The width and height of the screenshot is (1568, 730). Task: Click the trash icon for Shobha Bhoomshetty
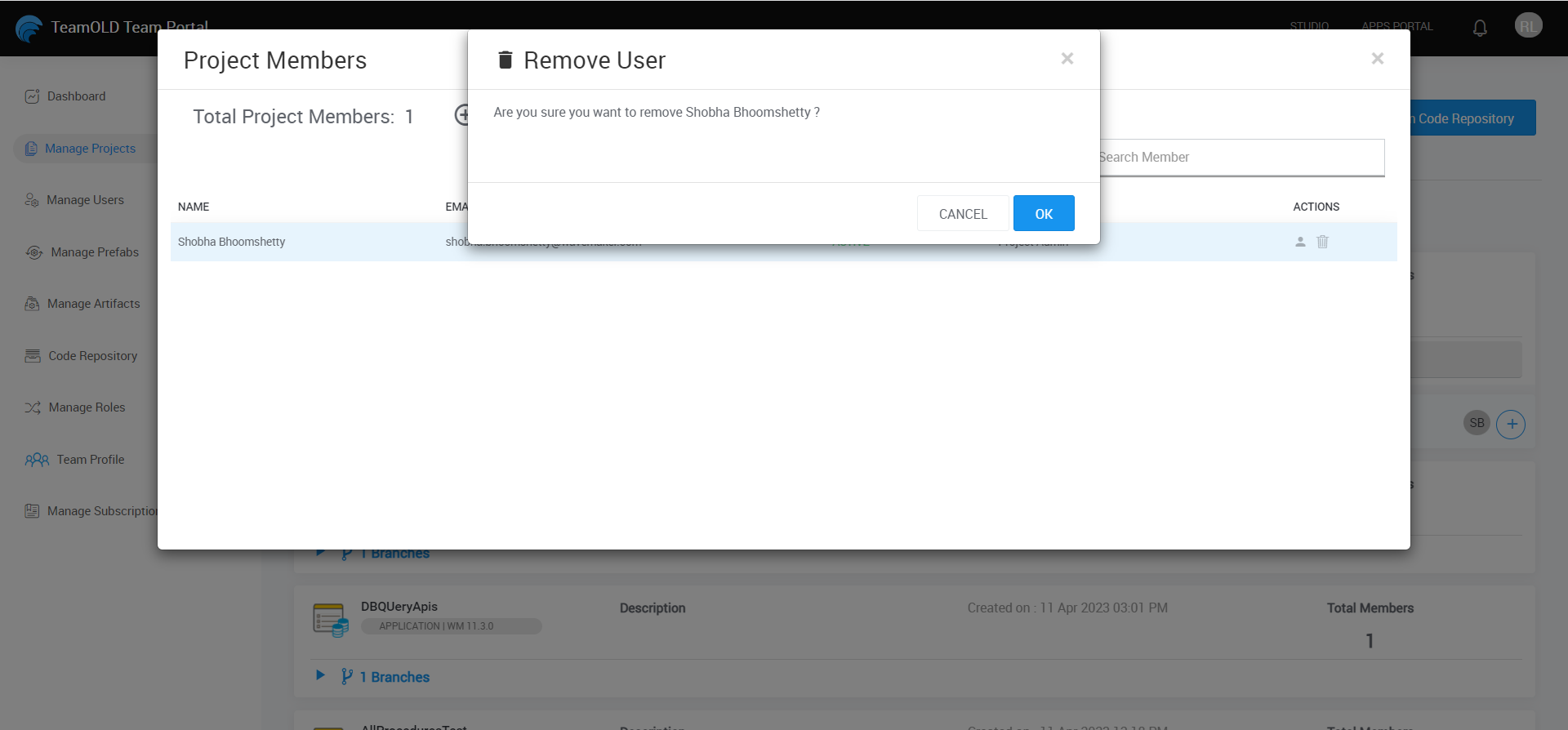[1322, 242]
